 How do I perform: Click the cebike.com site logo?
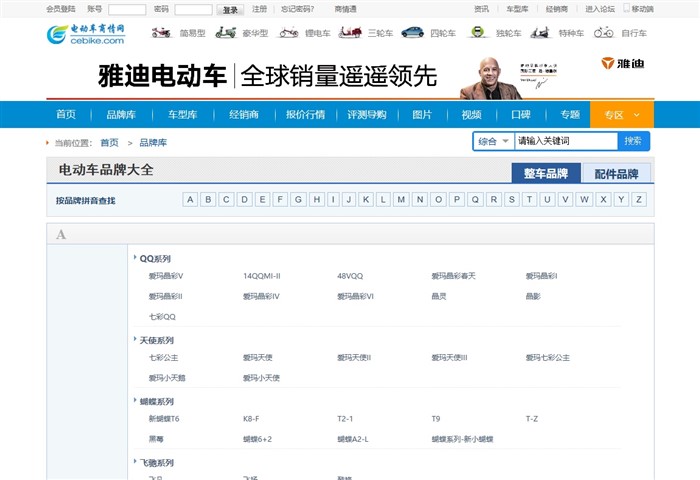(x=86, y=34)
